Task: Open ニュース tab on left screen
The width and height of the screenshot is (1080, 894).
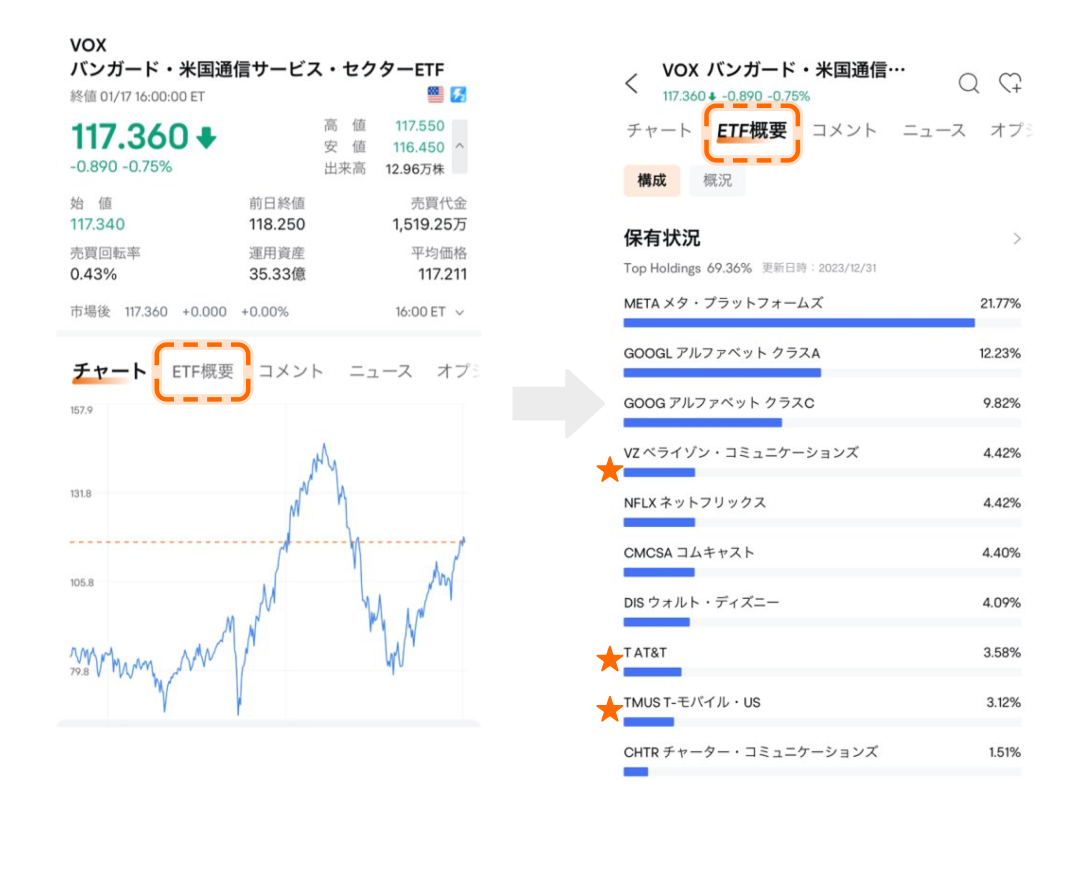Action: (381, 371)
